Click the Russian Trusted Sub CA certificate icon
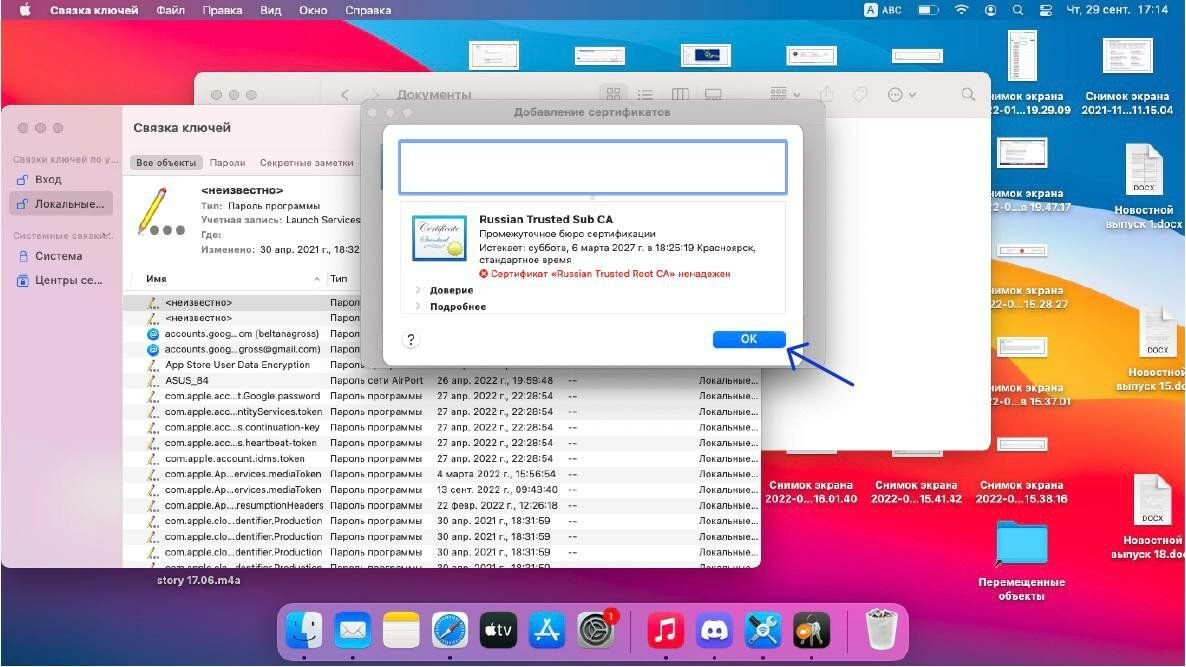 point(439,237)
